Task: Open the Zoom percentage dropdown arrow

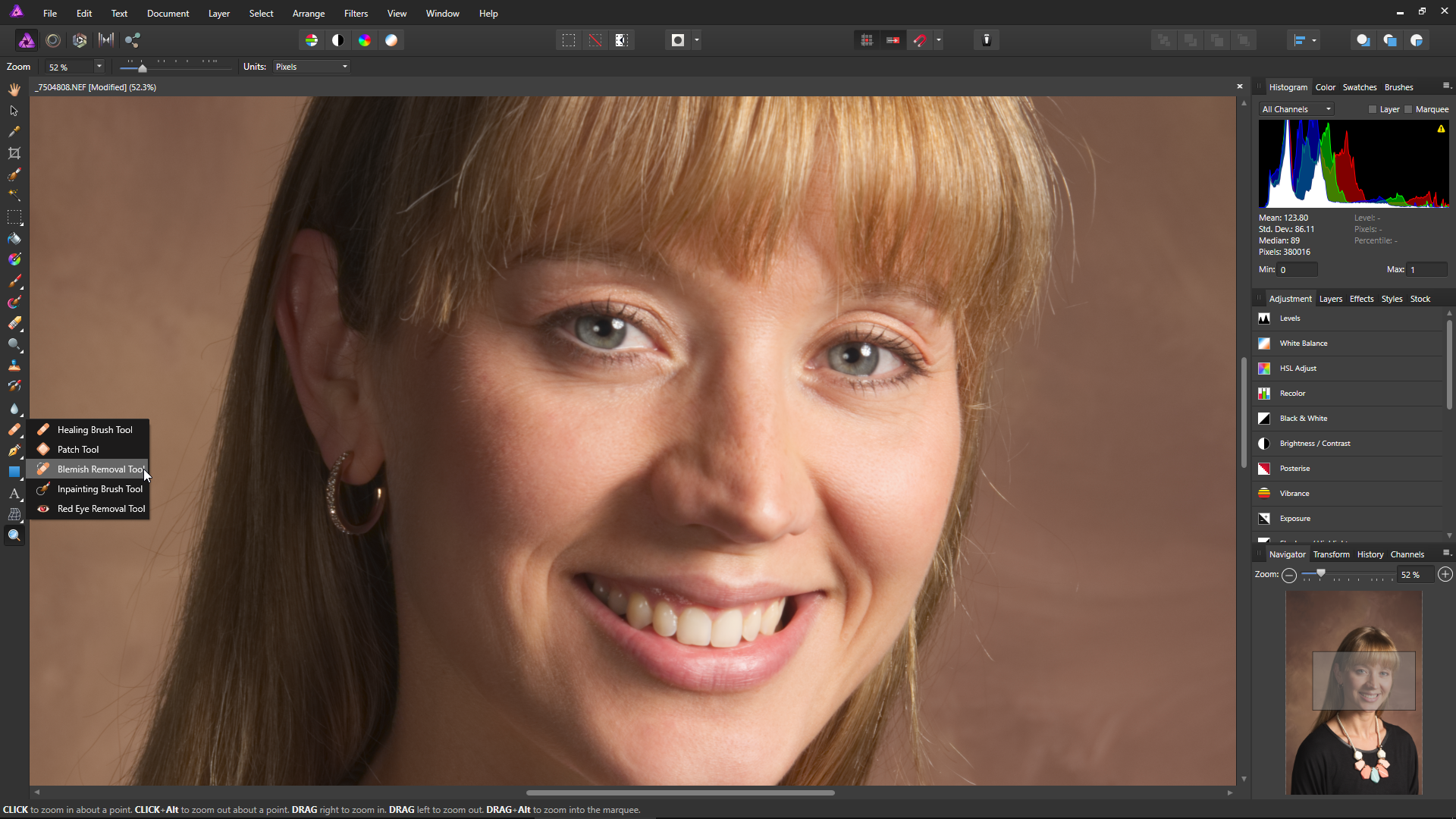Action: click(x=99, y=67)
